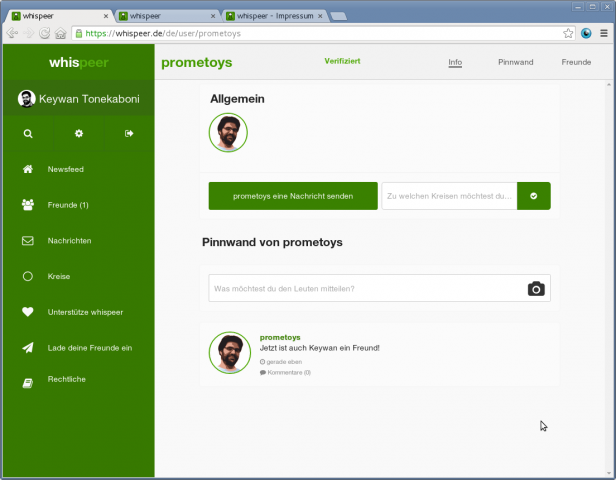Image resolution: width=616 pixels, height=480 pixels.
Task: Click Keywan Tonekaboni's small avatar
Action: (26, 99)
